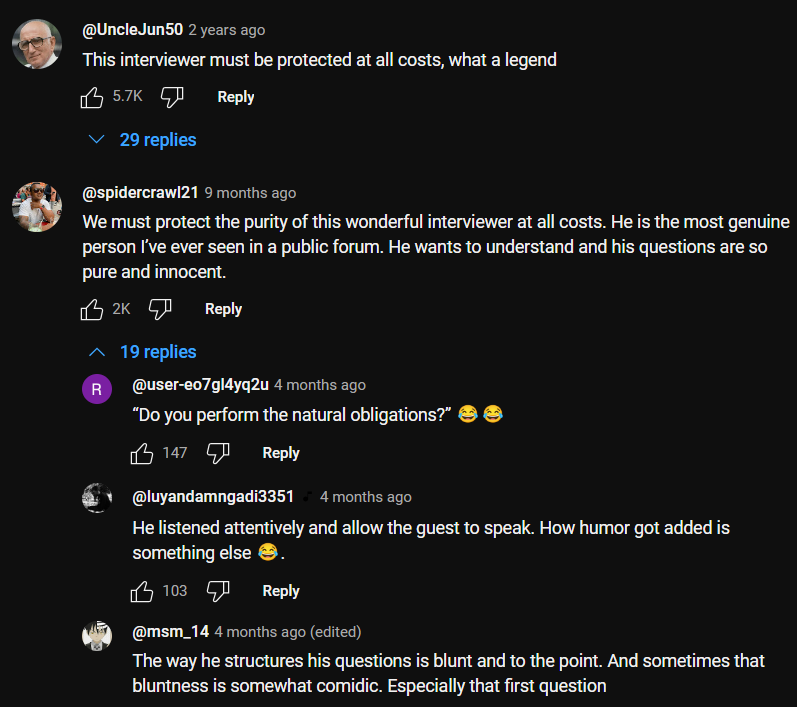Like the @spidercrawl21 comment
This screenshot has width=797, height=707.
click(93, 309)
